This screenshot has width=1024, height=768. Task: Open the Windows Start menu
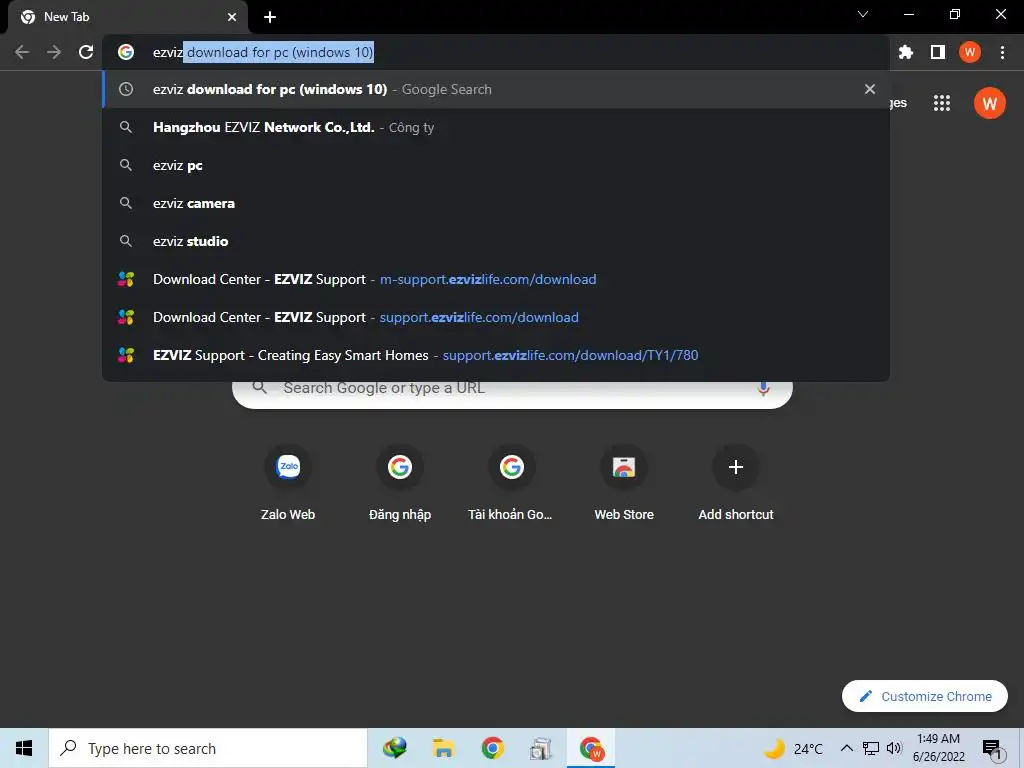[24, 748]
